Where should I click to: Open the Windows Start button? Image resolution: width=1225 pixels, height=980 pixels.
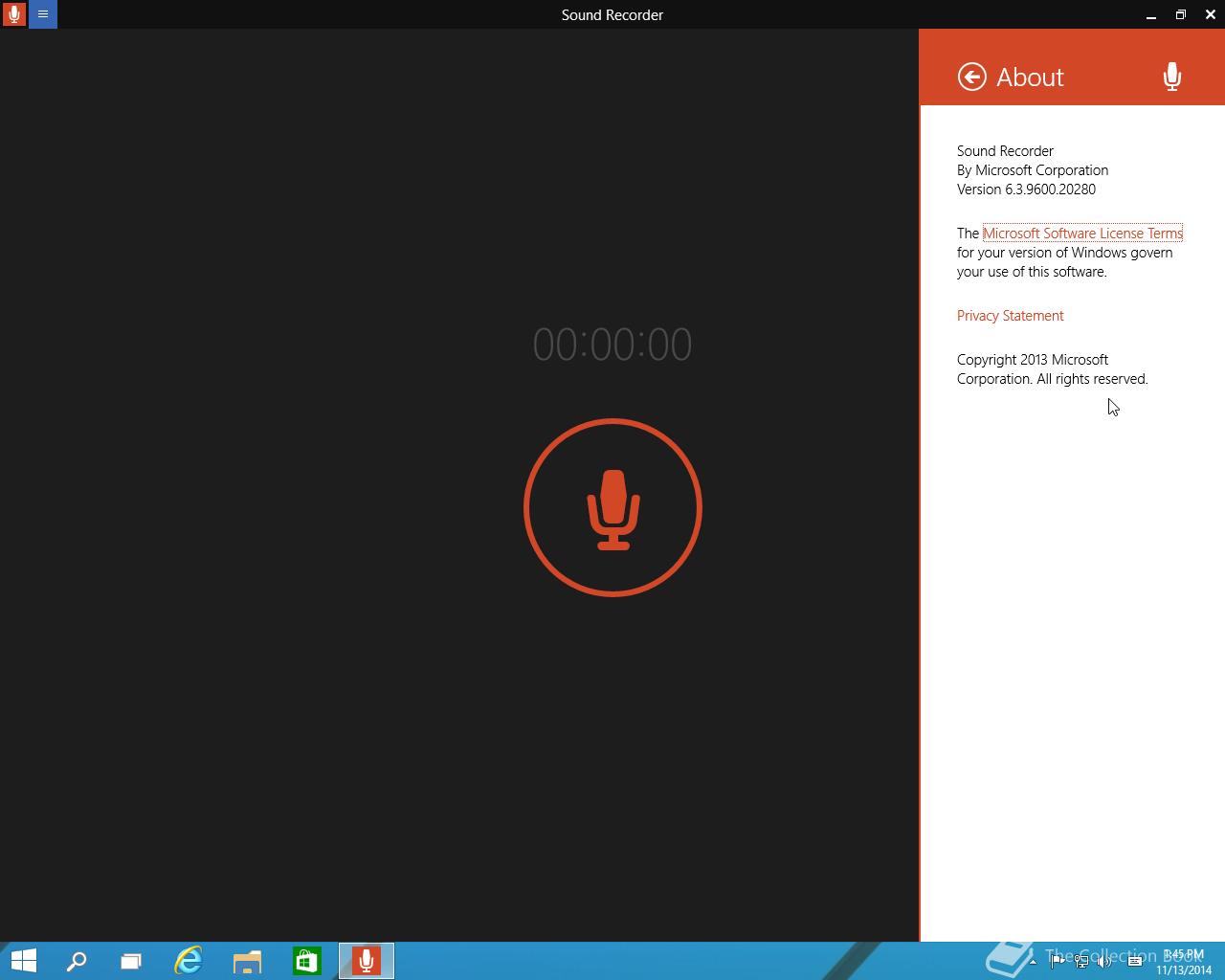pos(23,961)
